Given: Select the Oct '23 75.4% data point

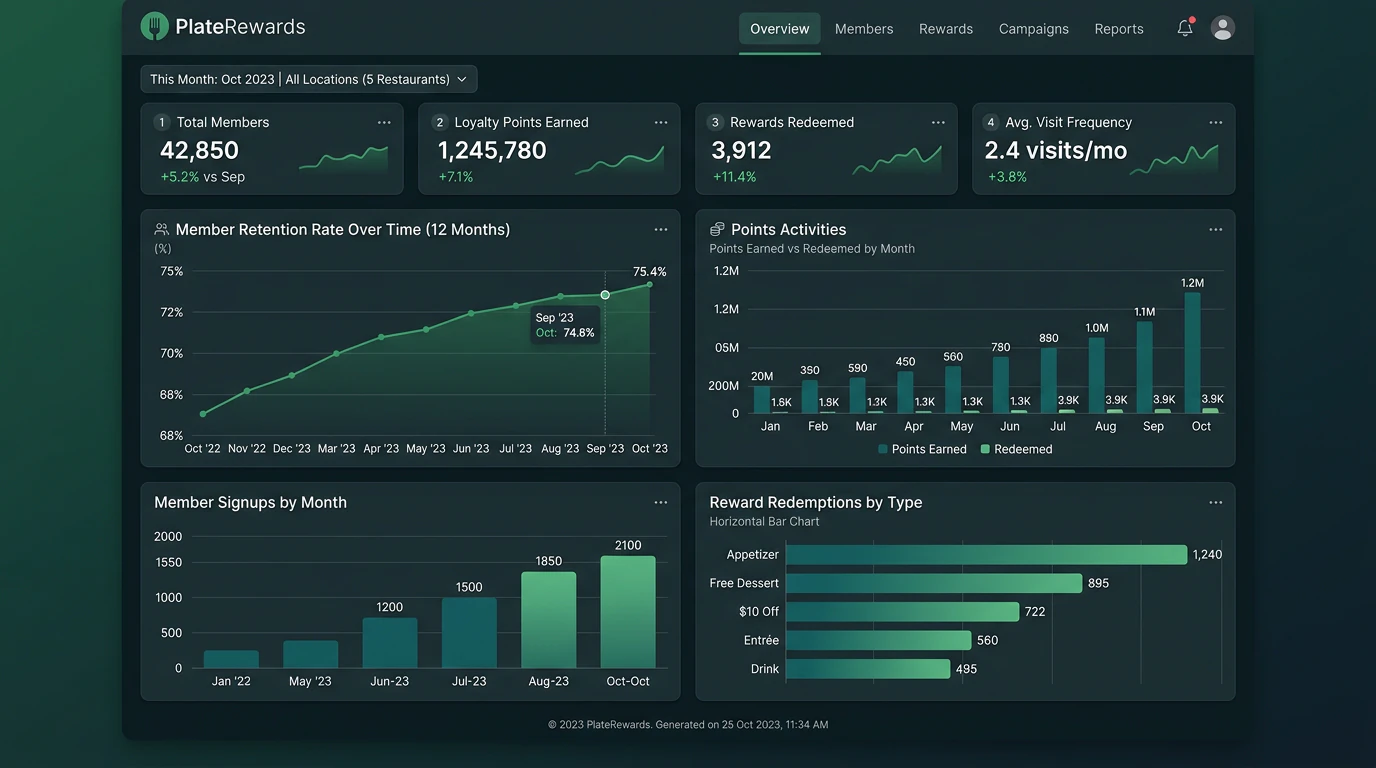Looking at the screenshot, I should pos(650,285).
